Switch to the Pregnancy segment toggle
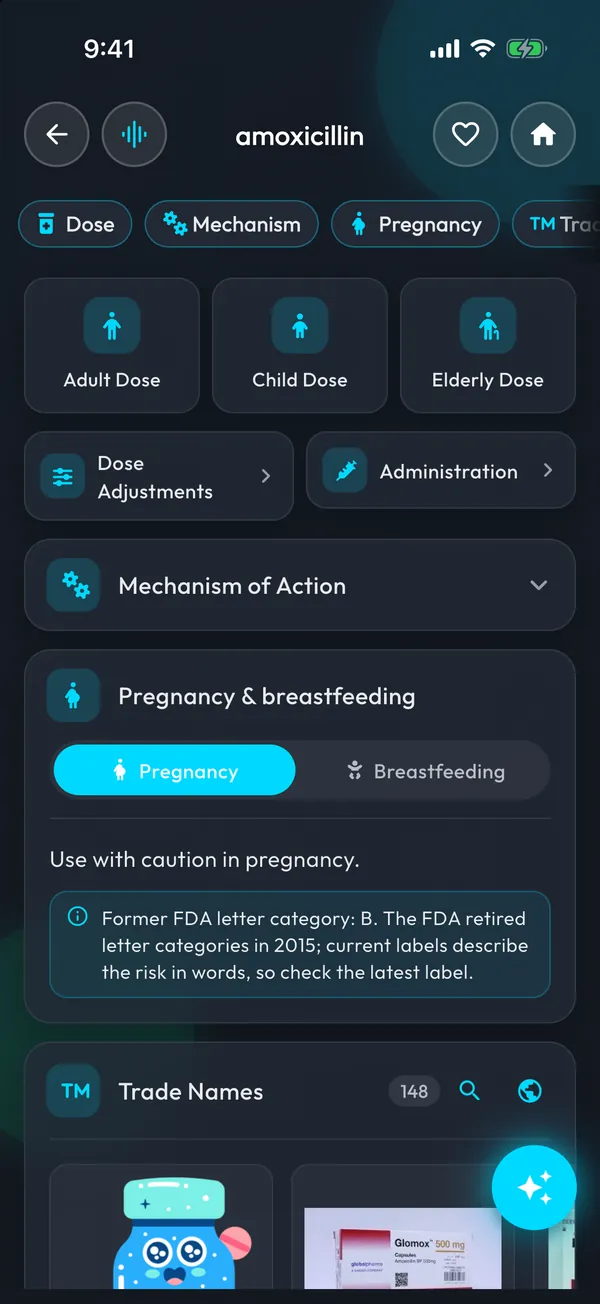The width and height of the screenshot is (600, 1304). (174, 771)
